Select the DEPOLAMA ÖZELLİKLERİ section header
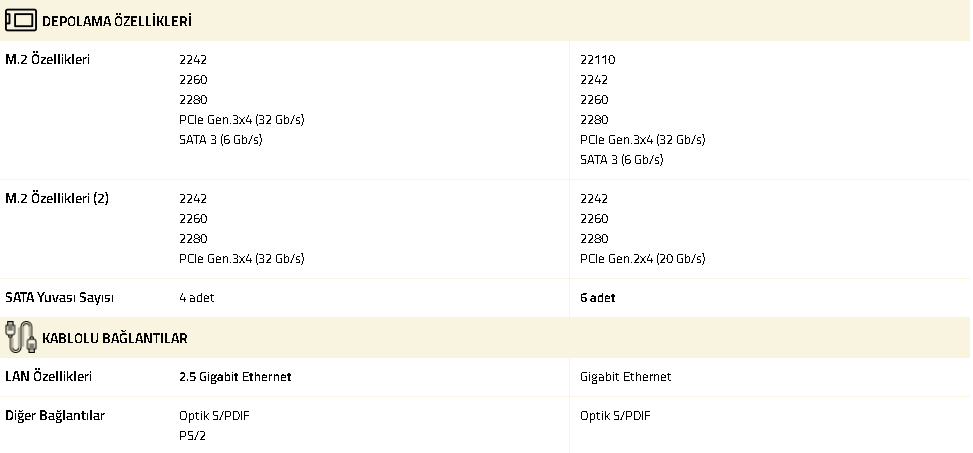The width and height of the screenshot is (973, 453). coord(117,21)
